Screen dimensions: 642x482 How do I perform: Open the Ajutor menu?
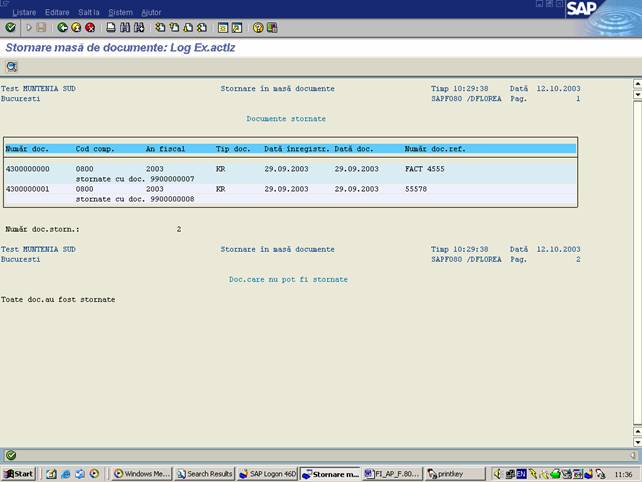tap(151, 12)
